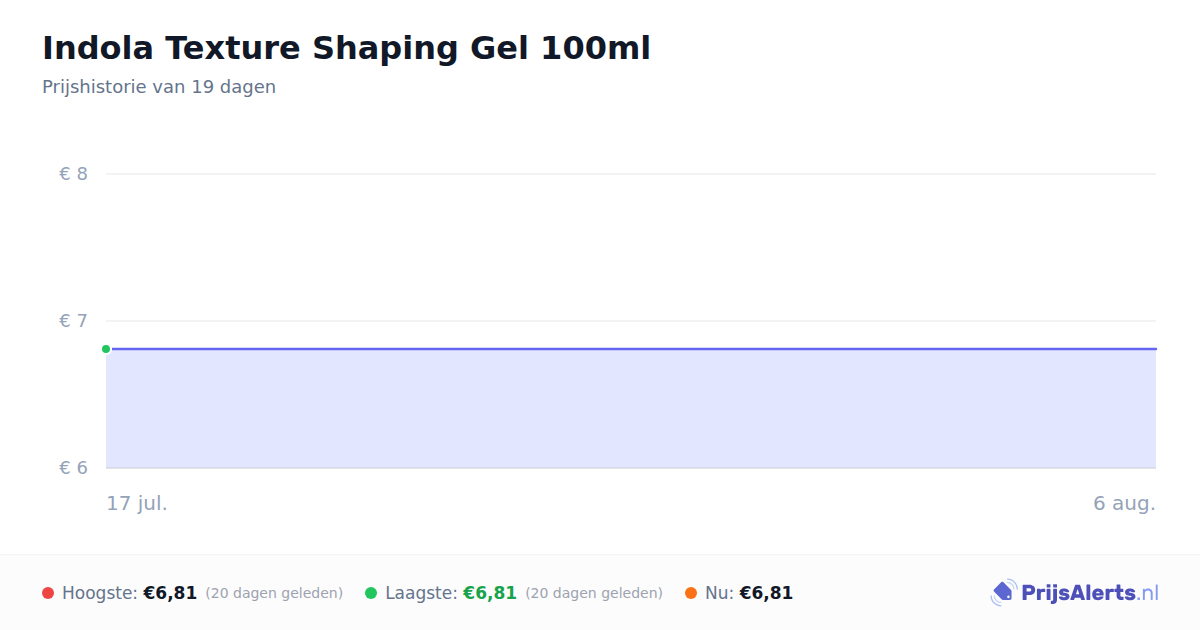This screenshot has width=1200, height=630.
Task: Click the green Laagste €6,81 price value
Action: (x=490, y=593)
